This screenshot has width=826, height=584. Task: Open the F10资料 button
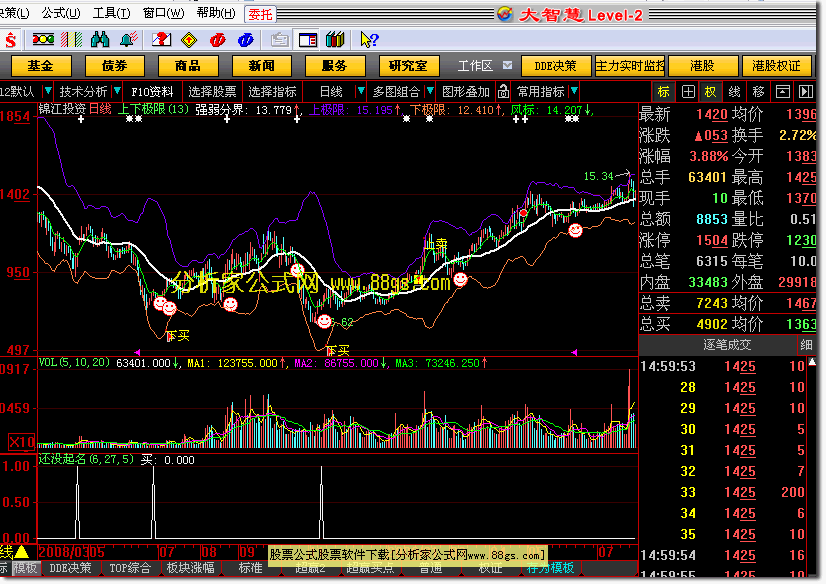coord(153,92)
